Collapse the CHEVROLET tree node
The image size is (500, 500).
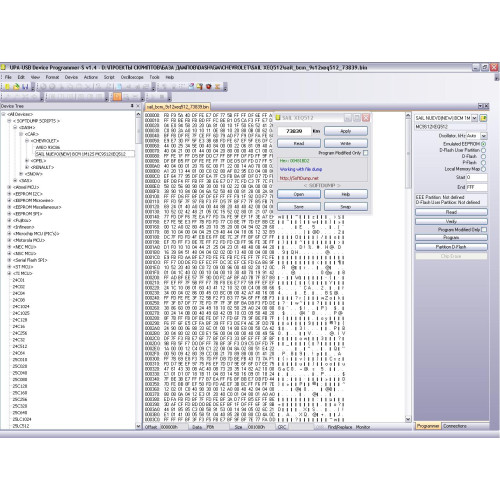(x=27, y=141)
